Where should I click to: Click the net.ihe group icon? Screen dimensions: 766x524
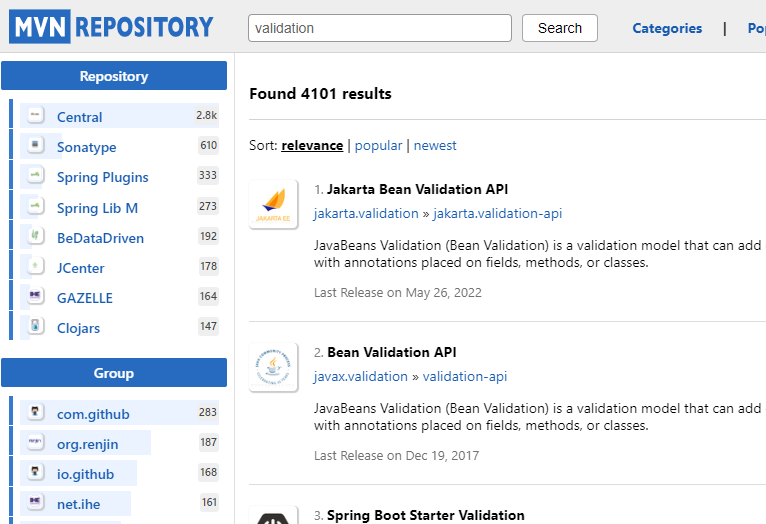click(35, 502)
